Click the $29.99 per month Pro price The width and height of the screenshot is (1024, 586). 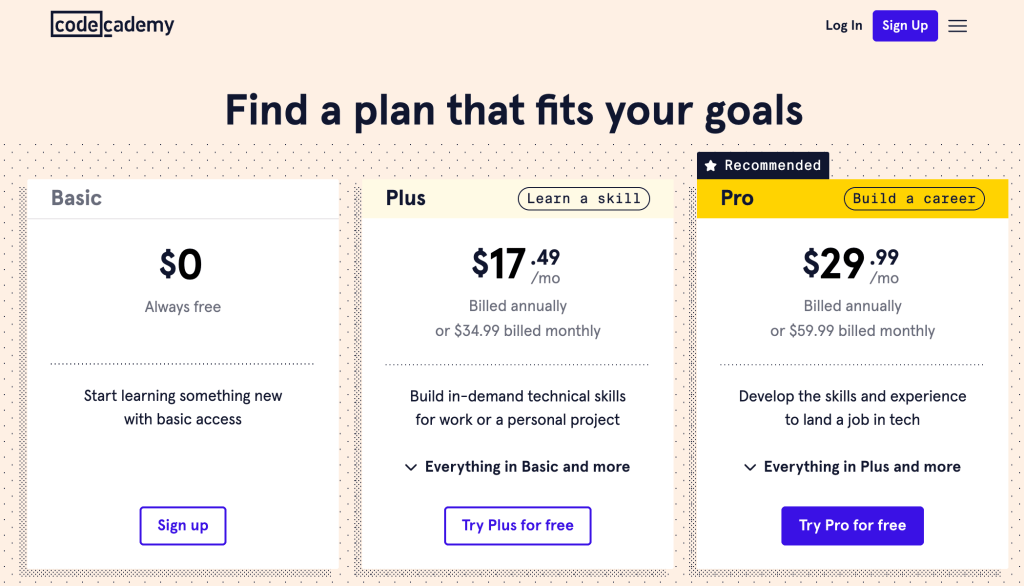pyautogui.click(x=851, y=265)
